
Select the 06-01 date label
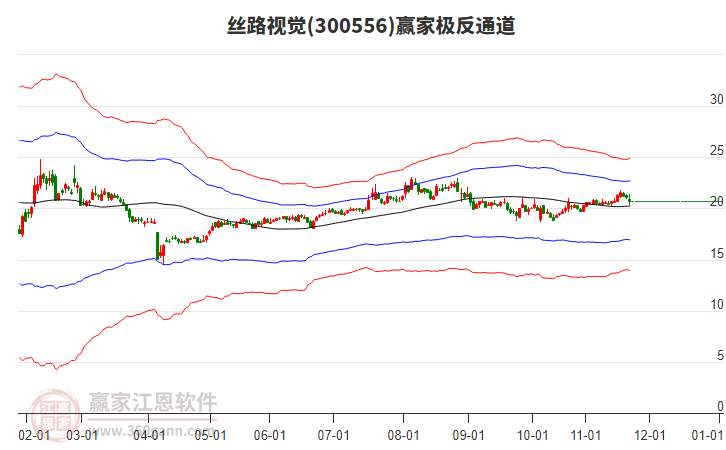point(269,436)
